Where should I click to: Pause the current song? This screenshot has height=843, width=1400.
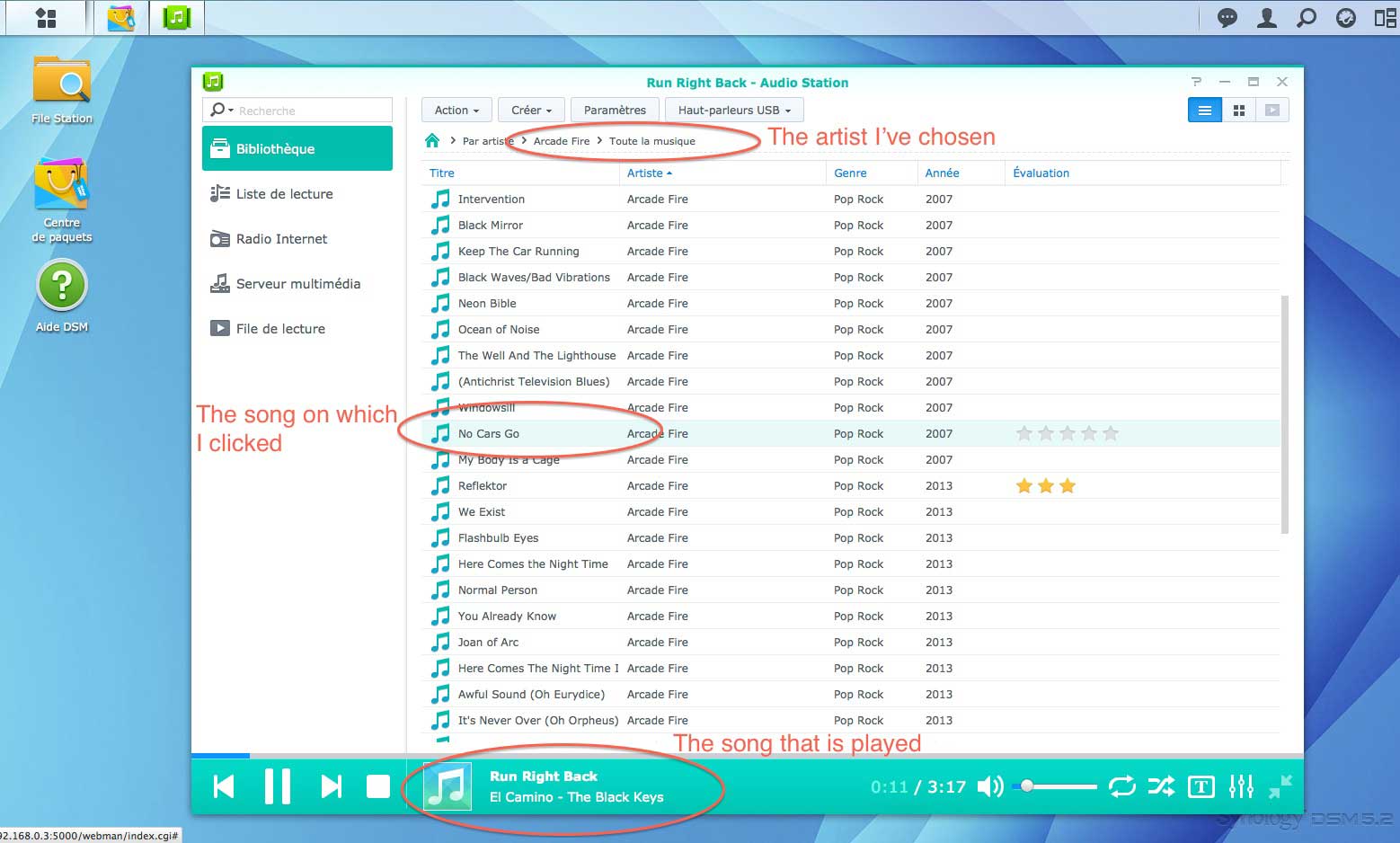[278, 786]
